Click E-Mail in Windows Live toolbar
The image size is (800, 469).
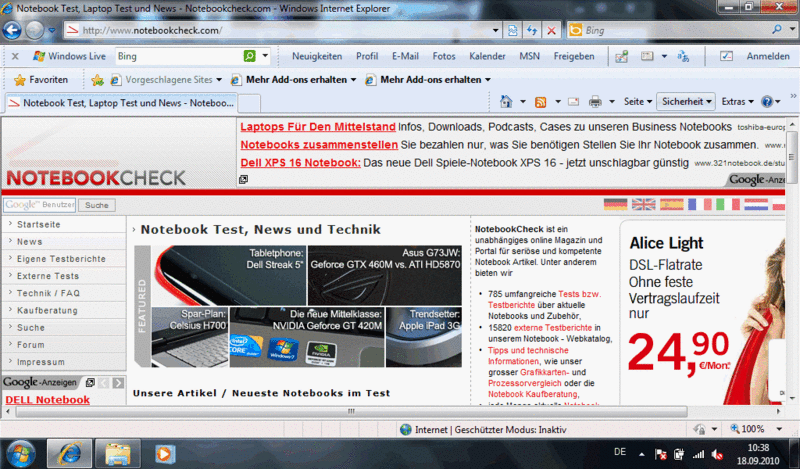pos(405,56)
